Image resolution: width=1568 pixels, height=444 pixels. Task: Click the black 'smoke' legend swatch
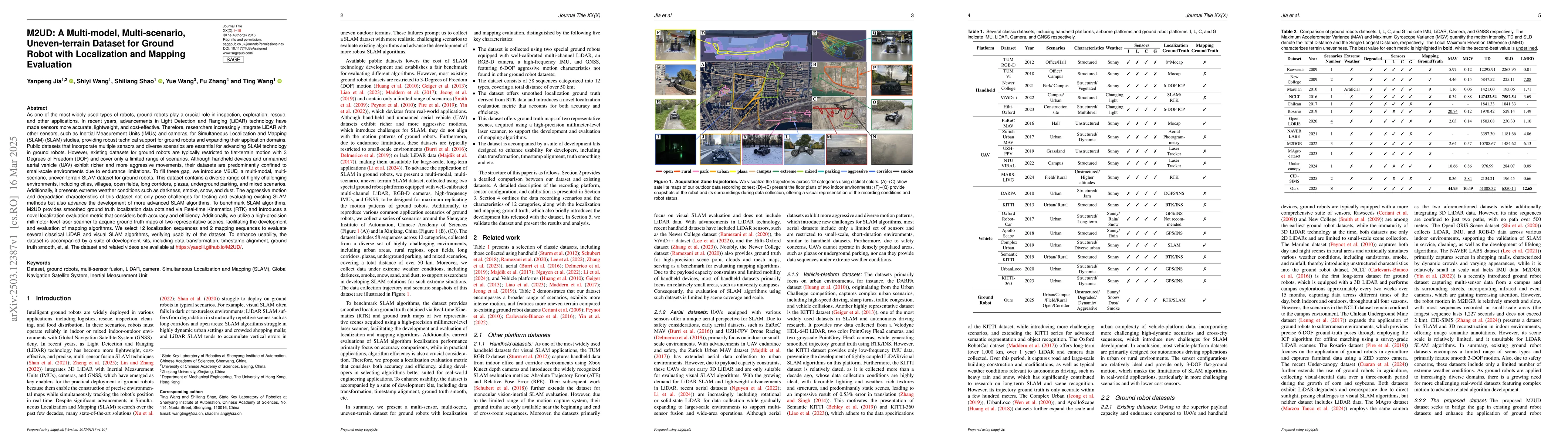tap(897, 172)
